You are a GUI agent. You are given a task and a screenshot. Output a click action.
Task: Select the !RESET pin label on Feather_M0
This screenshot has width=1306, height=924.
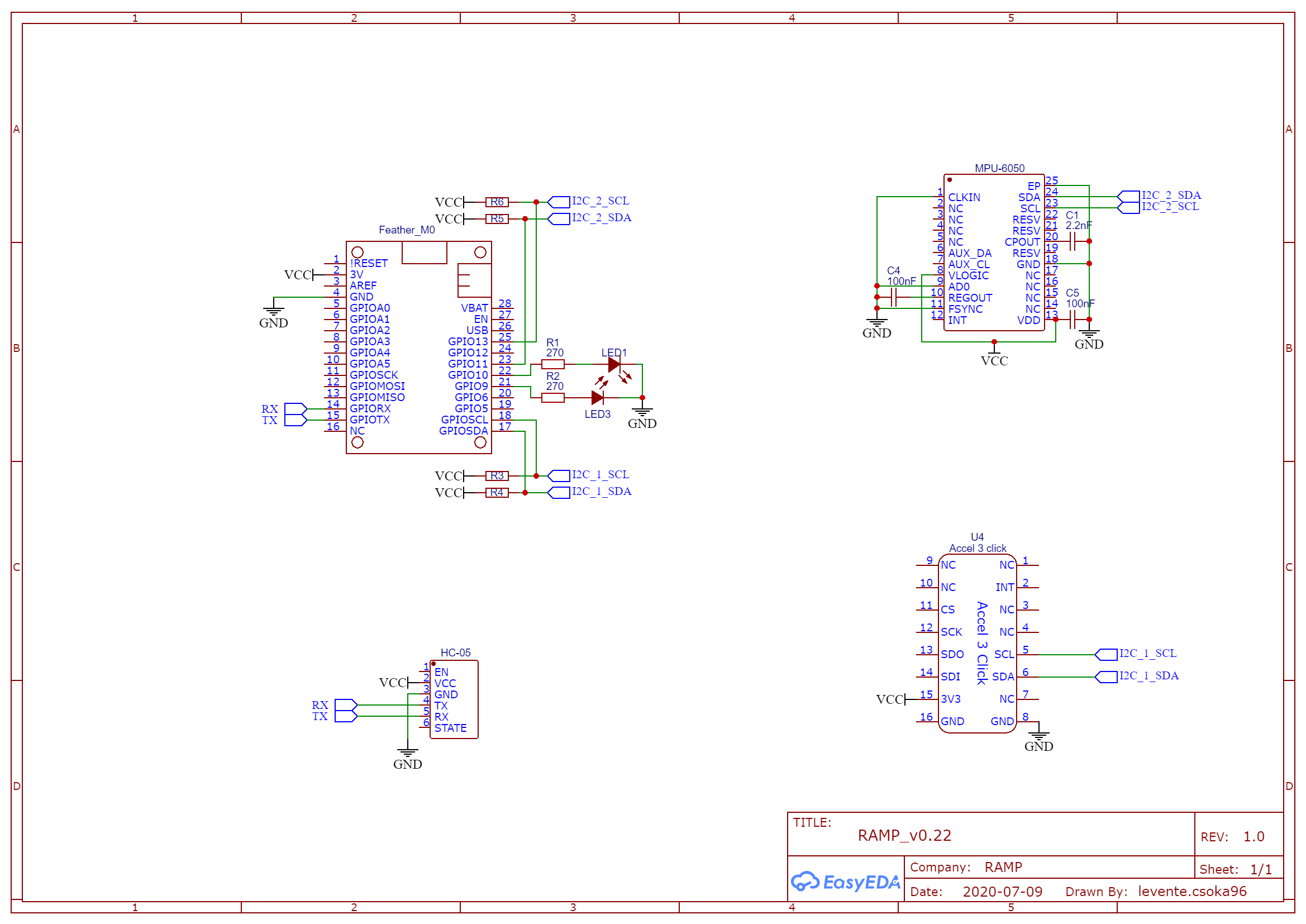pos(369,264)
